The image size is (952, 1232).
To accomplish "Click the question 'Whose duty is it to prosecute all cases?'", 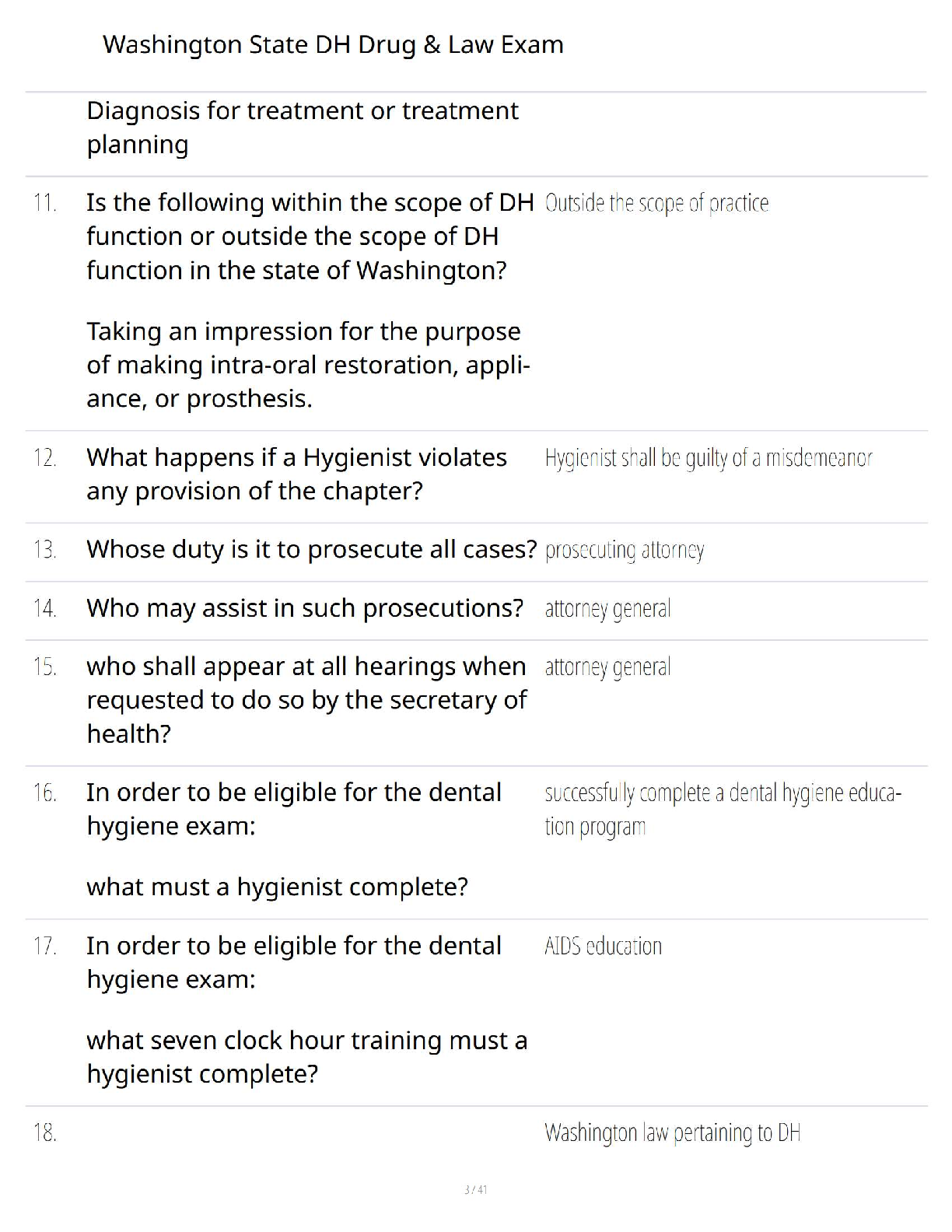I will (x=311, y=550).
